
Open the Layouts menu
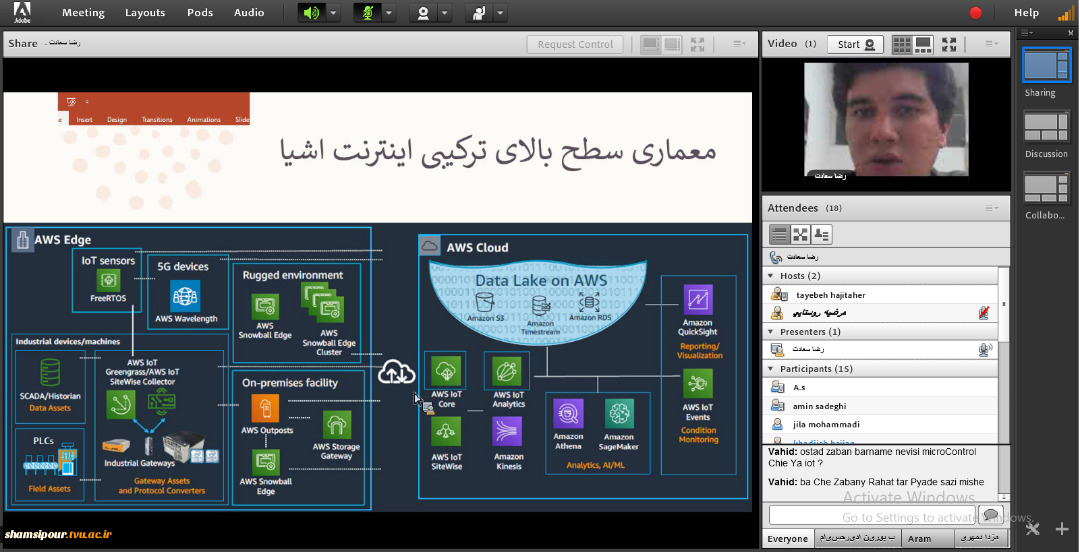click(145, 12)
